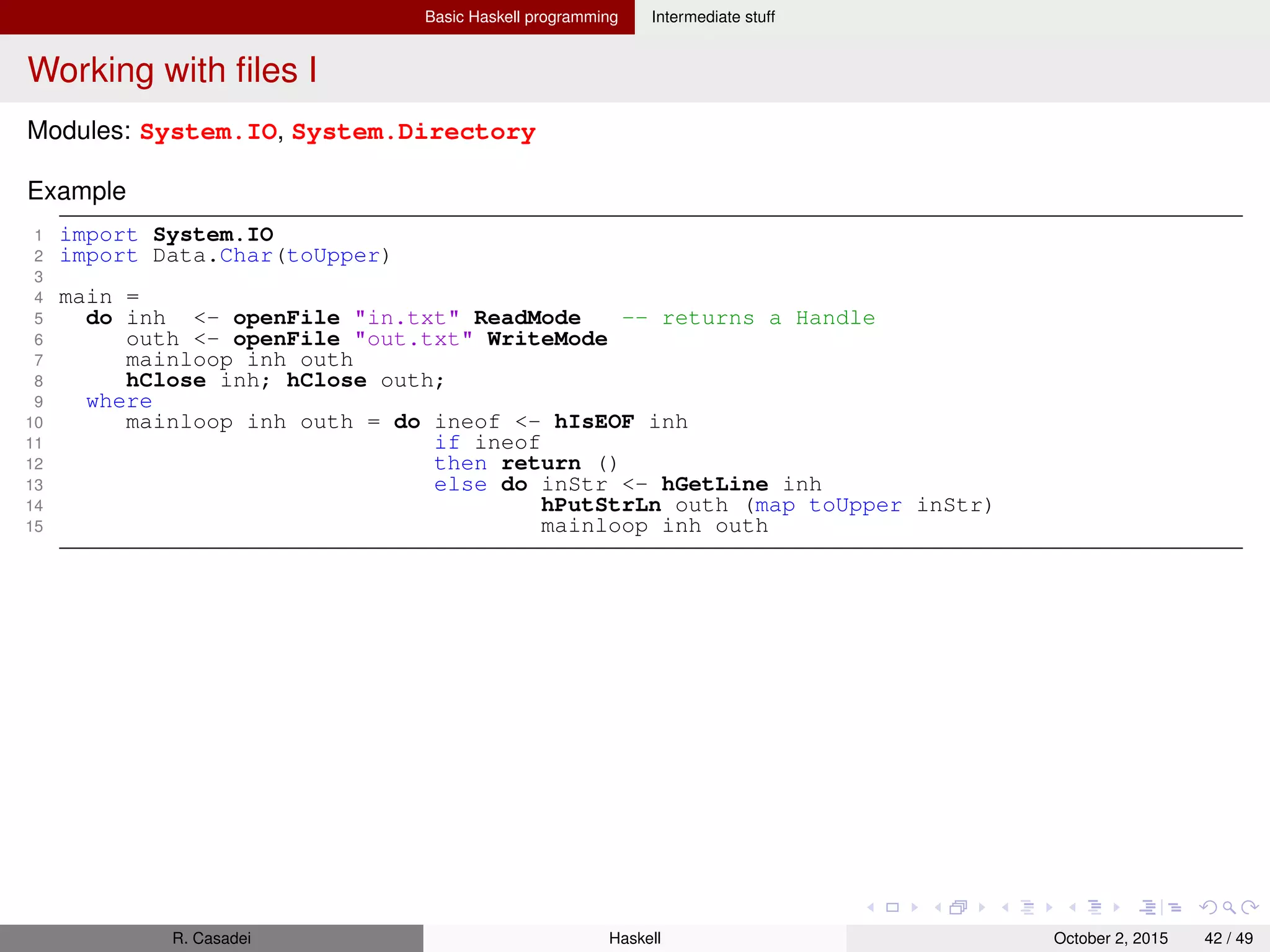This screenshot has height=952, width=1270.
Task: Click the "out.txt" string literal
Action: tap(414, 339)
